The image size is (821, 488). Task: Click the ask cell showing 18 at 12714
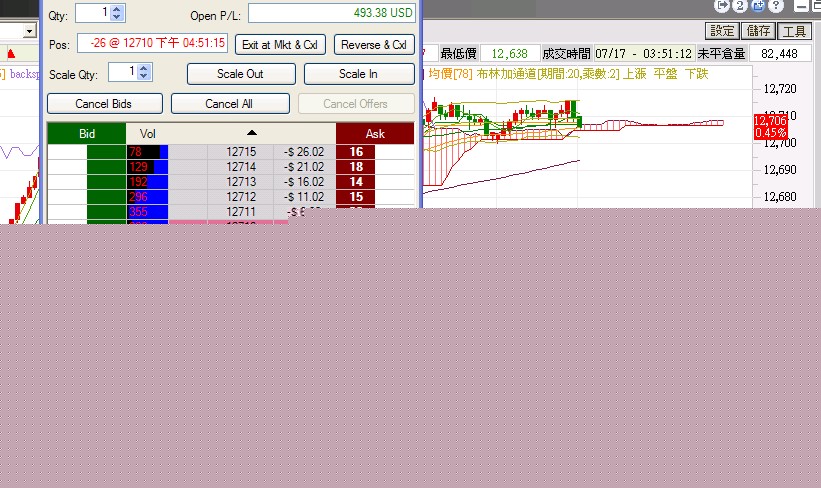pos(356,167)
